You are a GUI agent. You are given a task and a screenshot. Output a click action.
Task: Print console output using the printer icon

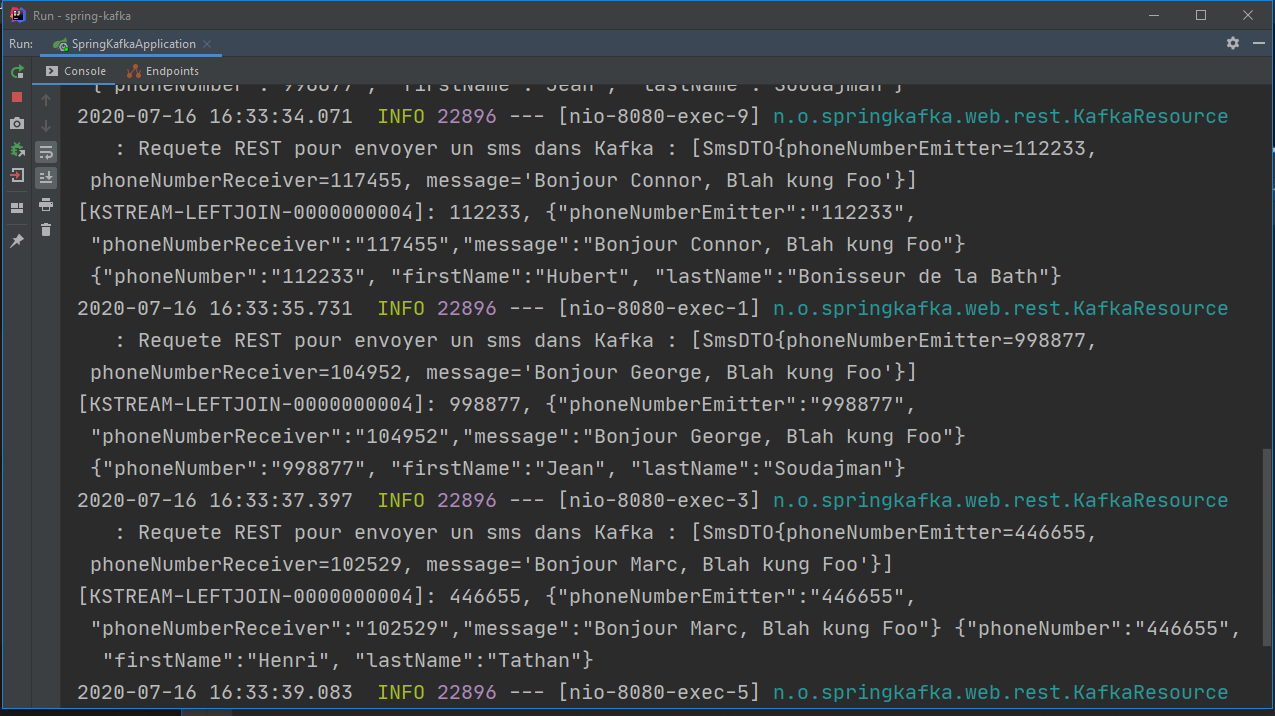46,204
